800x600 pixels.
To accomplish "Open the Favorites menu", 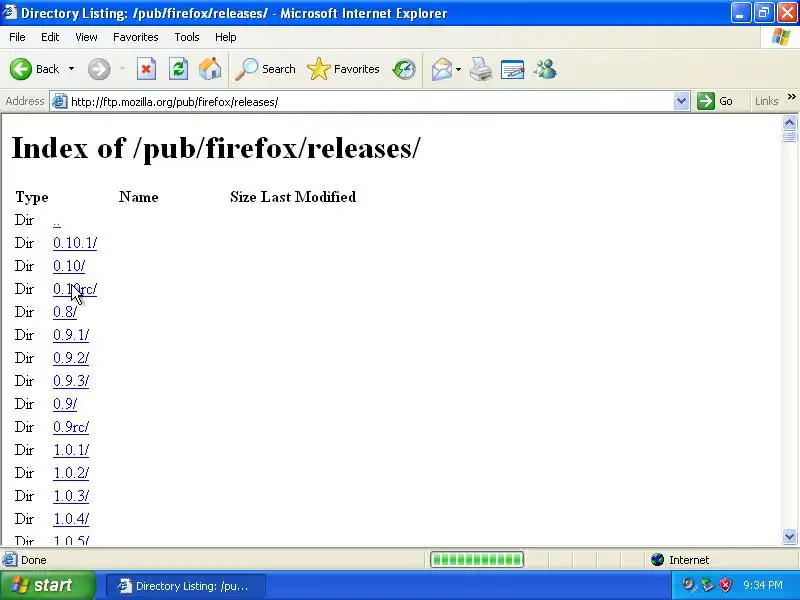I will point(135,37).
